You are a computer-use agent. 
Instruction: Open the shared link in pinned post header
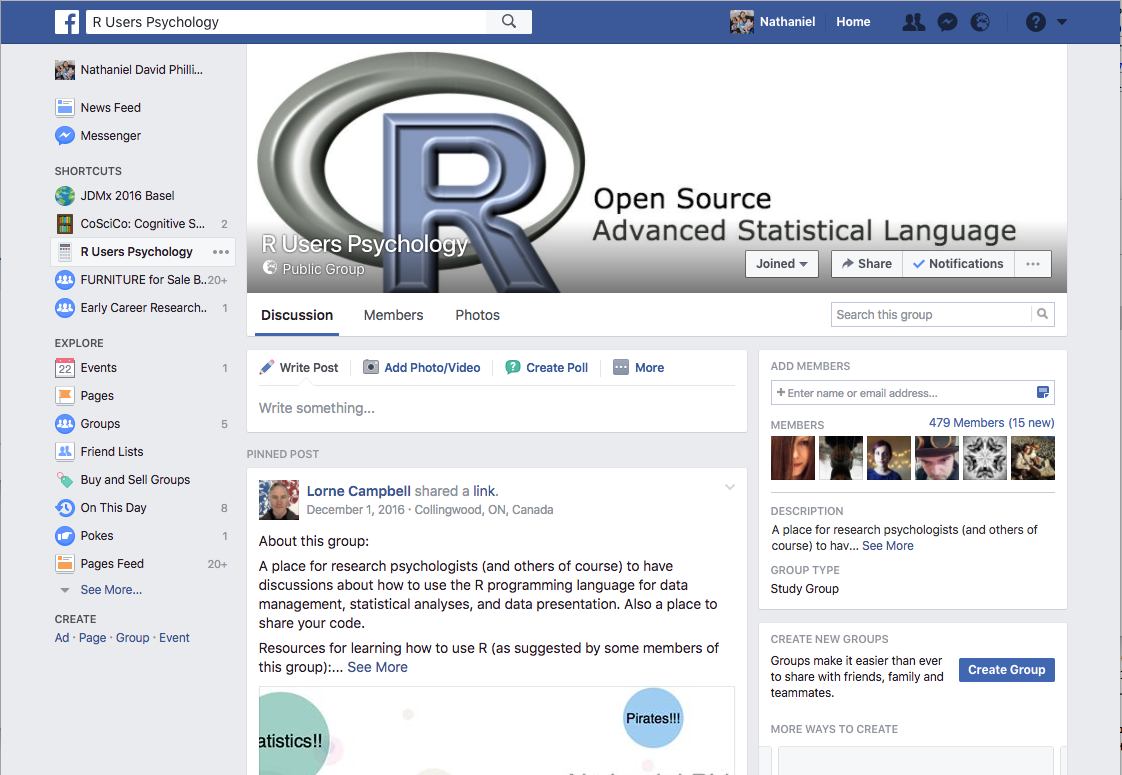(x=483, y=491)
